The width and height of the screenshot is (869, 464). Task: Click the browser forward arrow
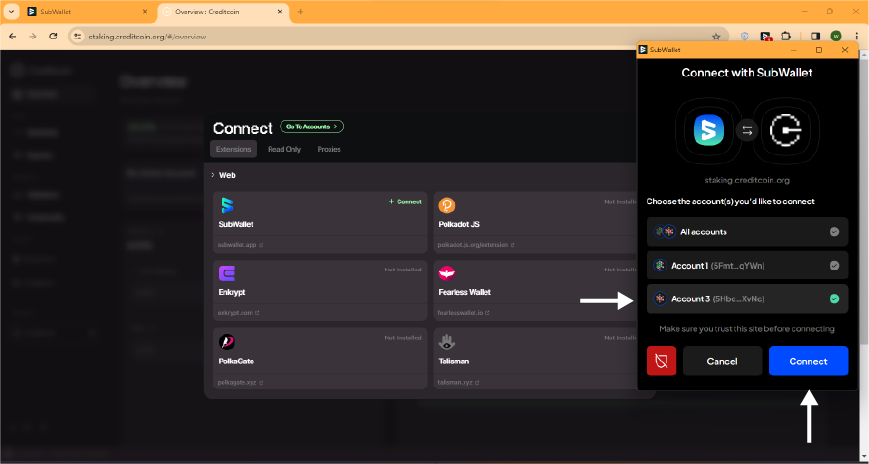pyautogui.click(x=33, y=36)
